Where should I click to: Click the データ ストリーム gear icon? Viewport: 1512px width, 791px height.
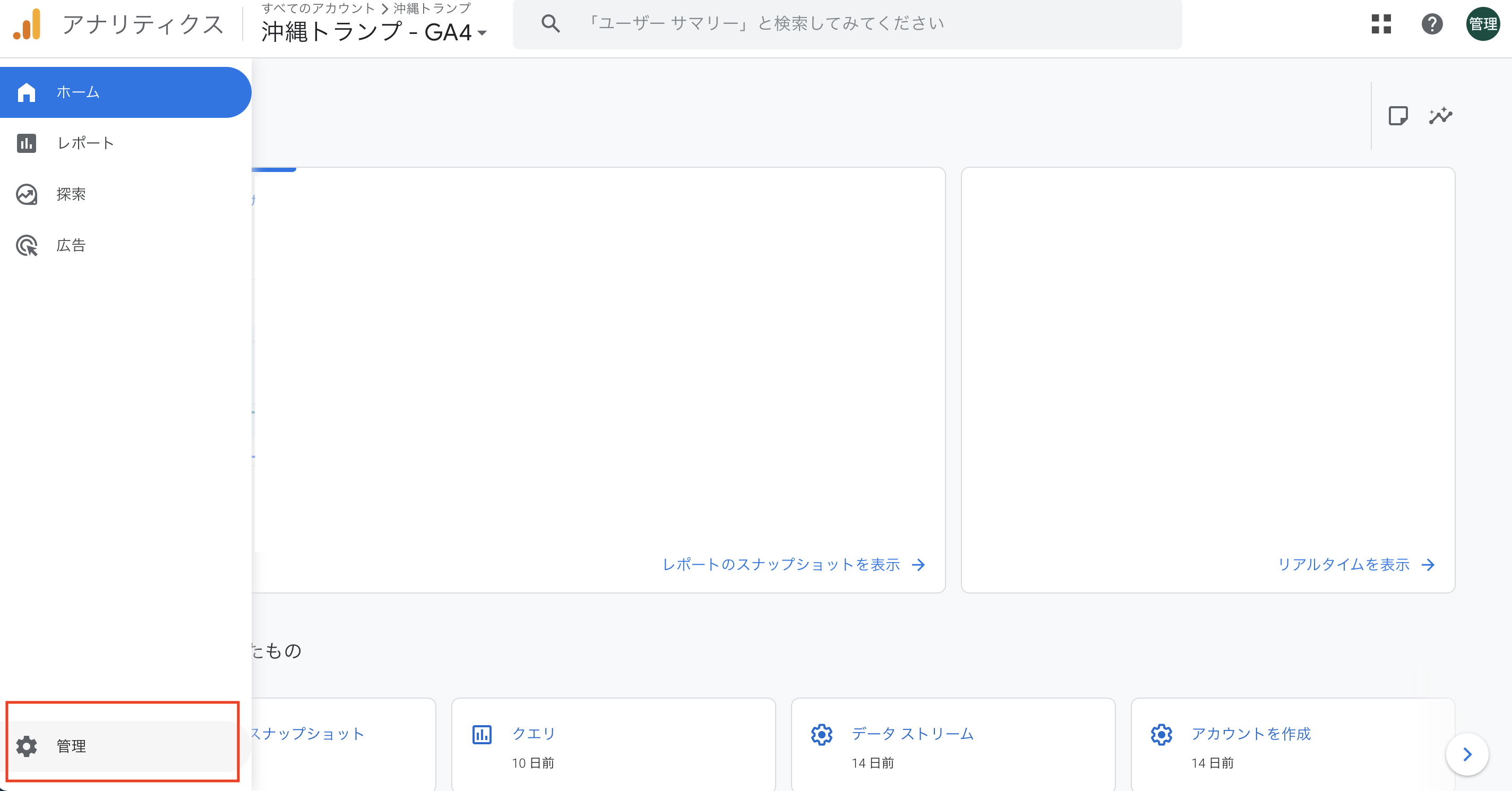coord(821,735)
